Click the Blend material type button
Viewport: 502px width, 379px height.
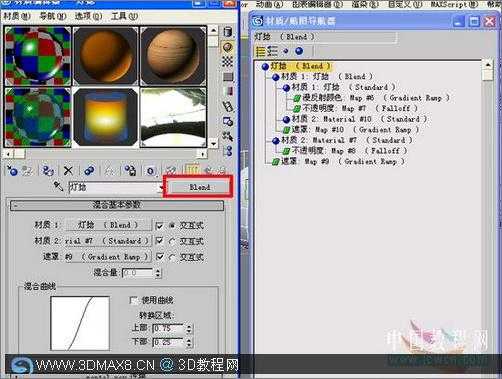point(199,187)
